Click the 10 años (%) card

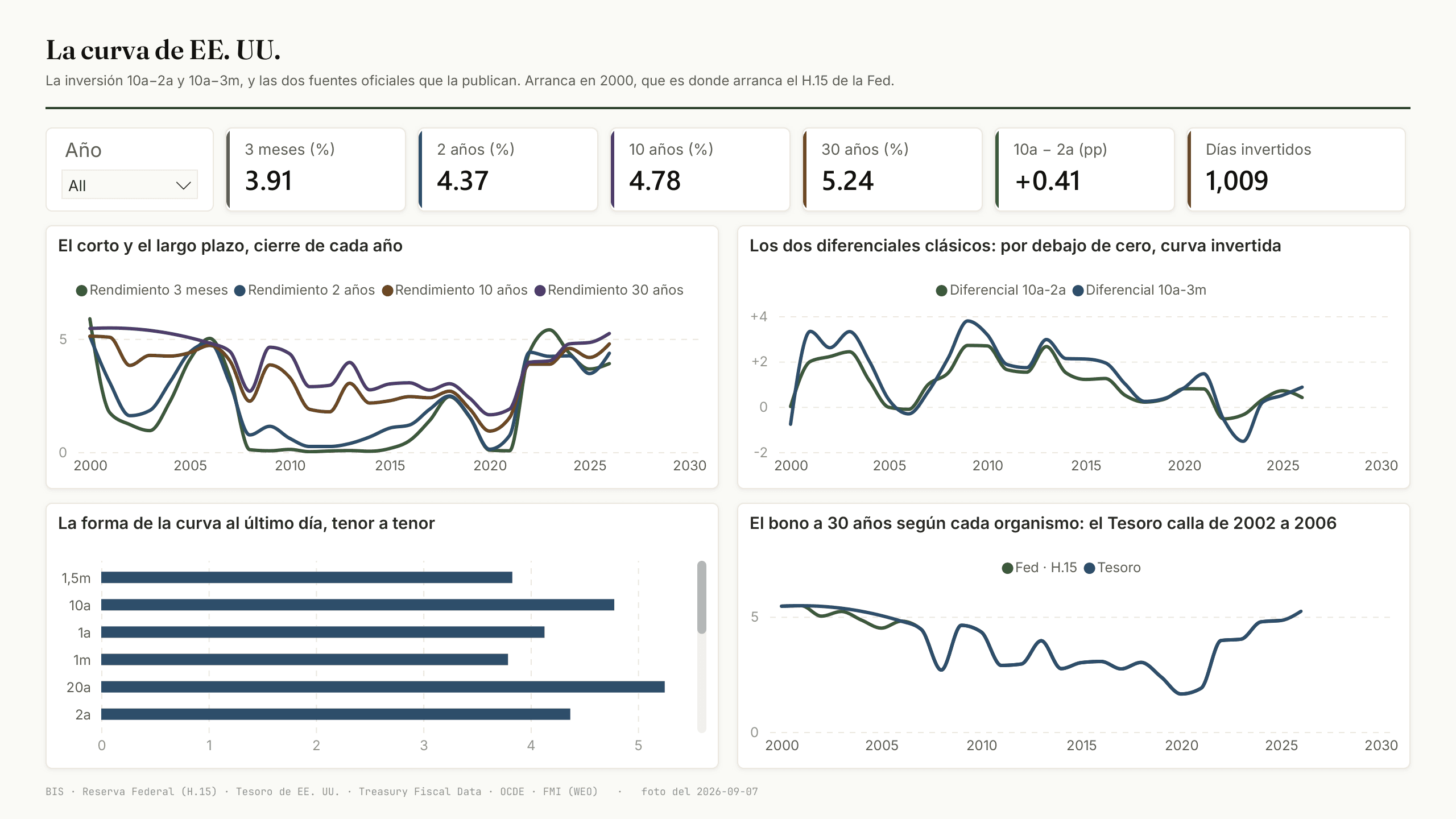click(700, 169)
